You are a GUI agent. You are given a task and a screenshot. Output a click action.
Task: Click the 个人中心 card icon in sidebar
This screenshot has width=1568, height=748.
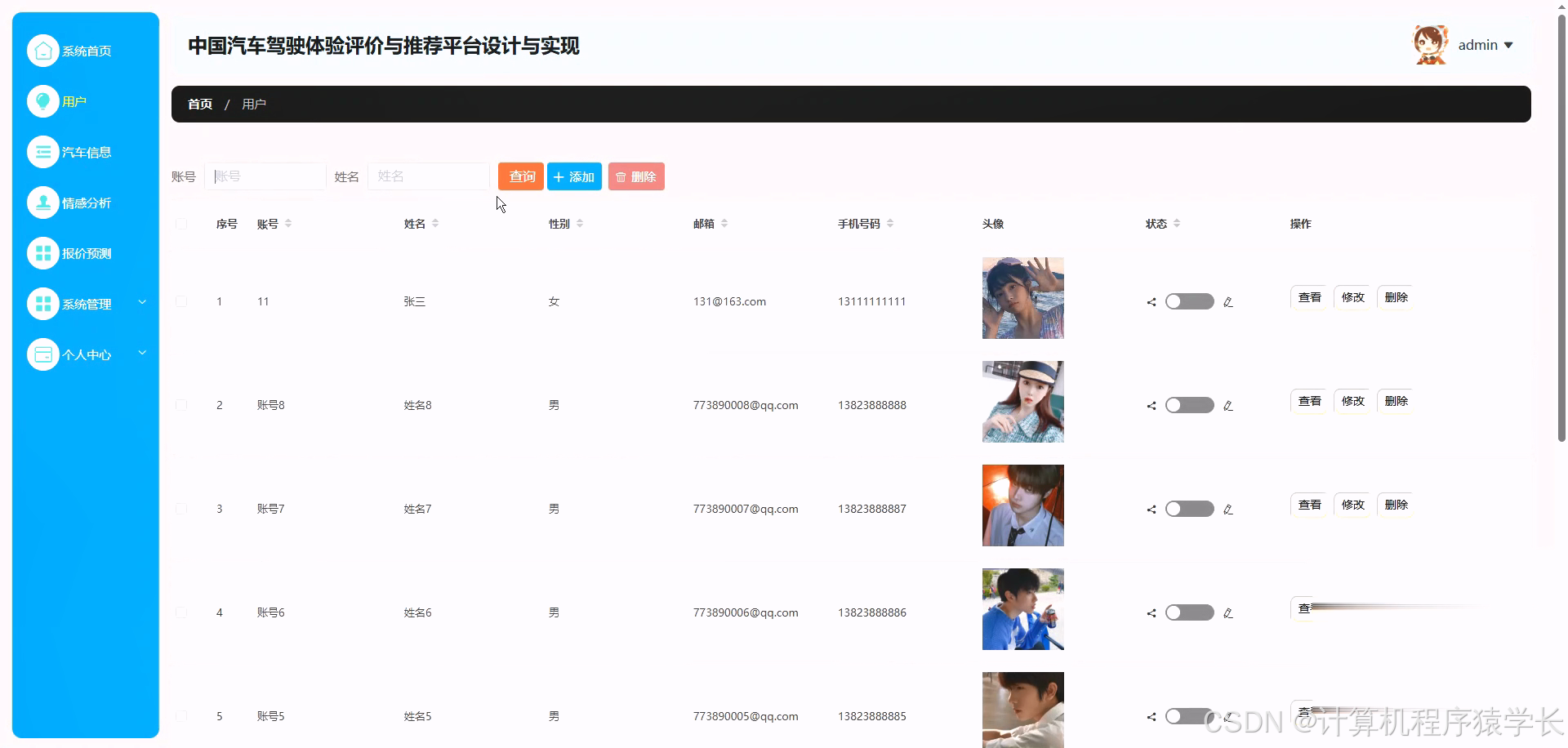[x=43, y=354]
